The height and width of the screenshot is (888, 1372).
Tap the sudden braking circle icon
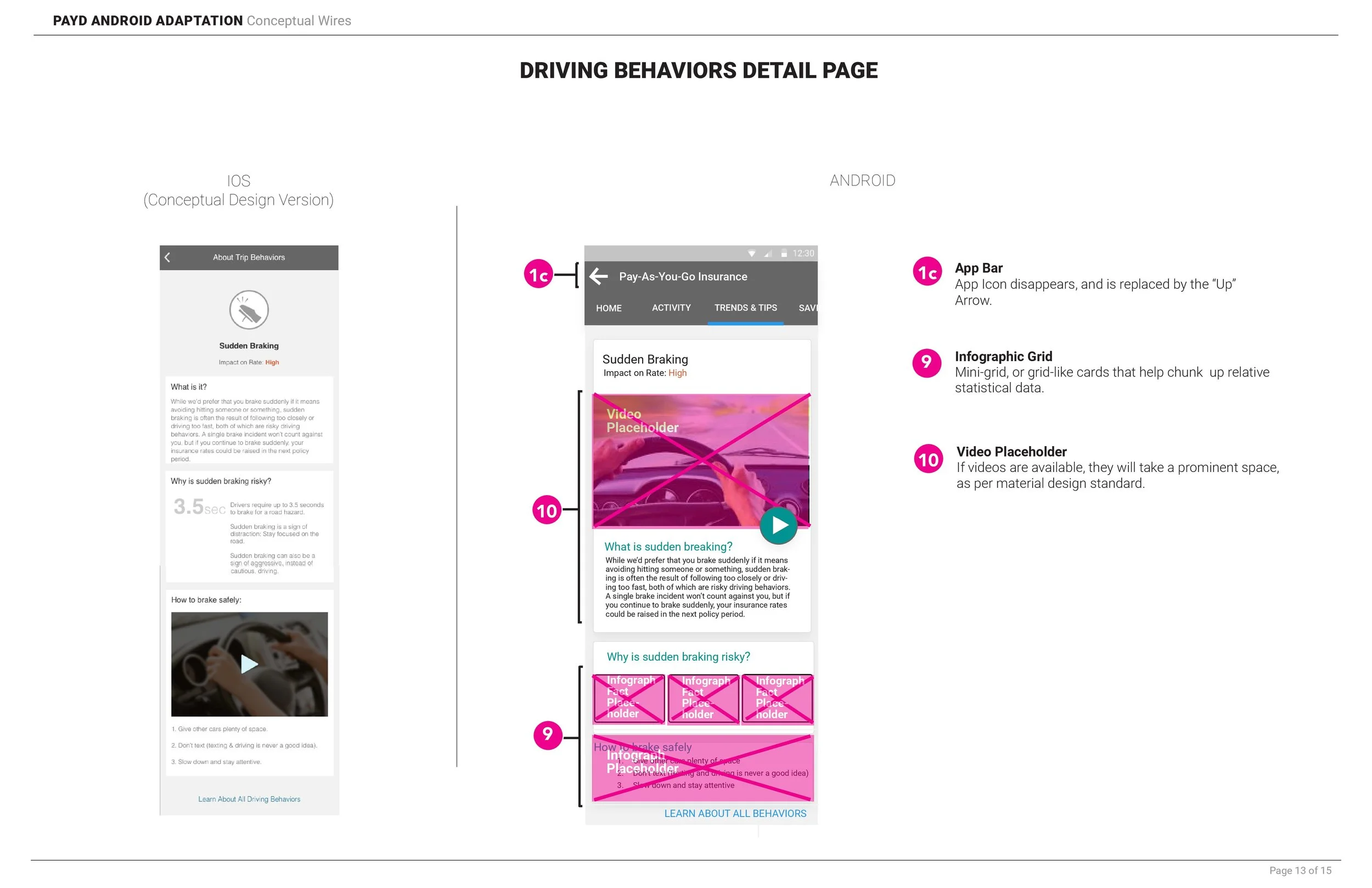[x=249, y=310]
